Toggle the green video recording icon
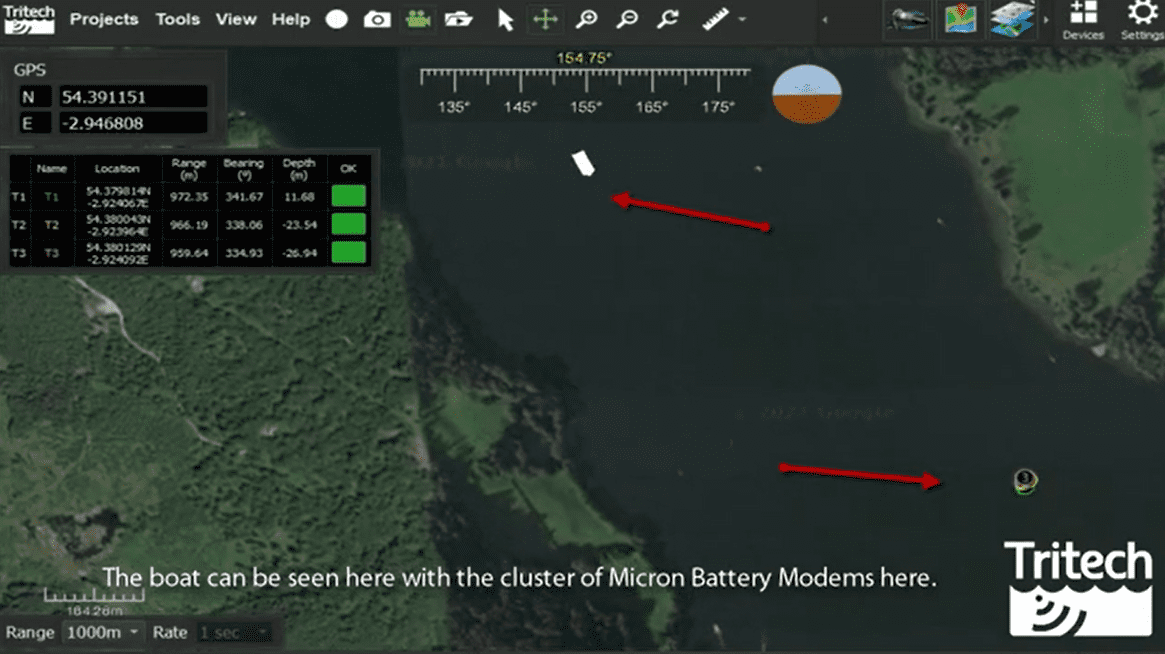 click(x=417, y=19)
